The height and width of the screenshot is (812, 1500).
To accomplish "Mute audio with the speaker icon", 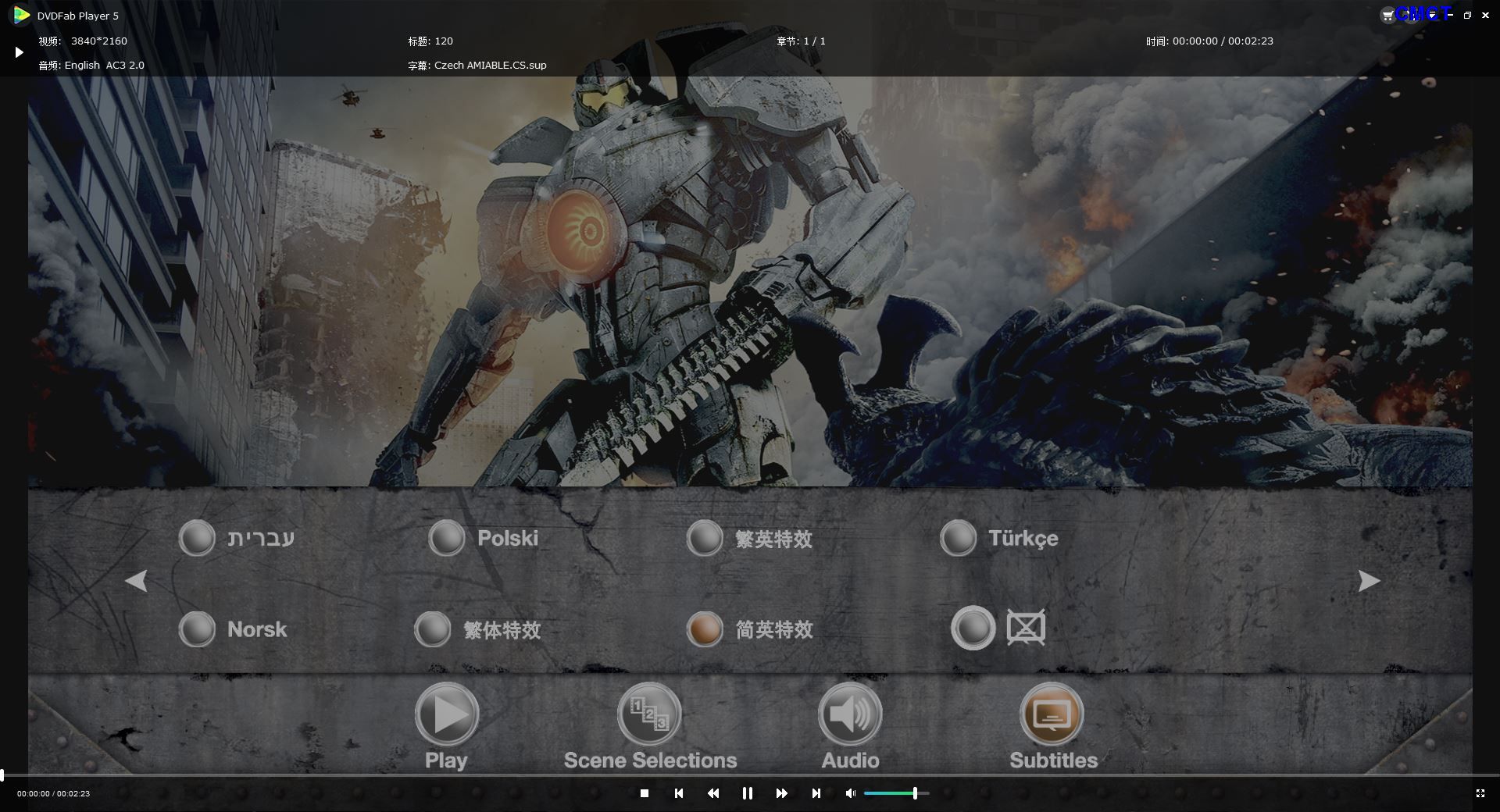I will coord(850,793).
